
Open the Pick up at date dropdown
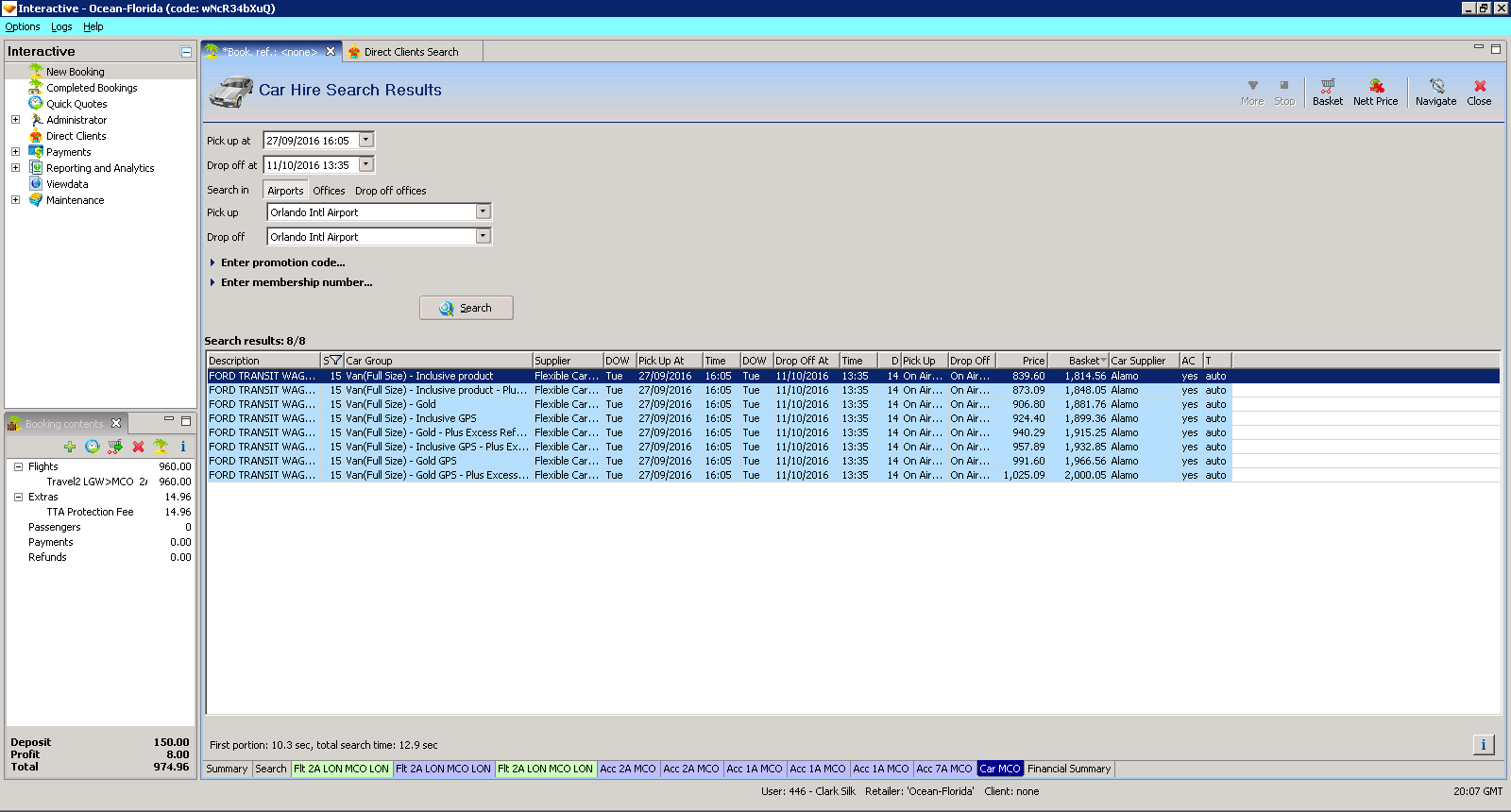pos(366,140)
